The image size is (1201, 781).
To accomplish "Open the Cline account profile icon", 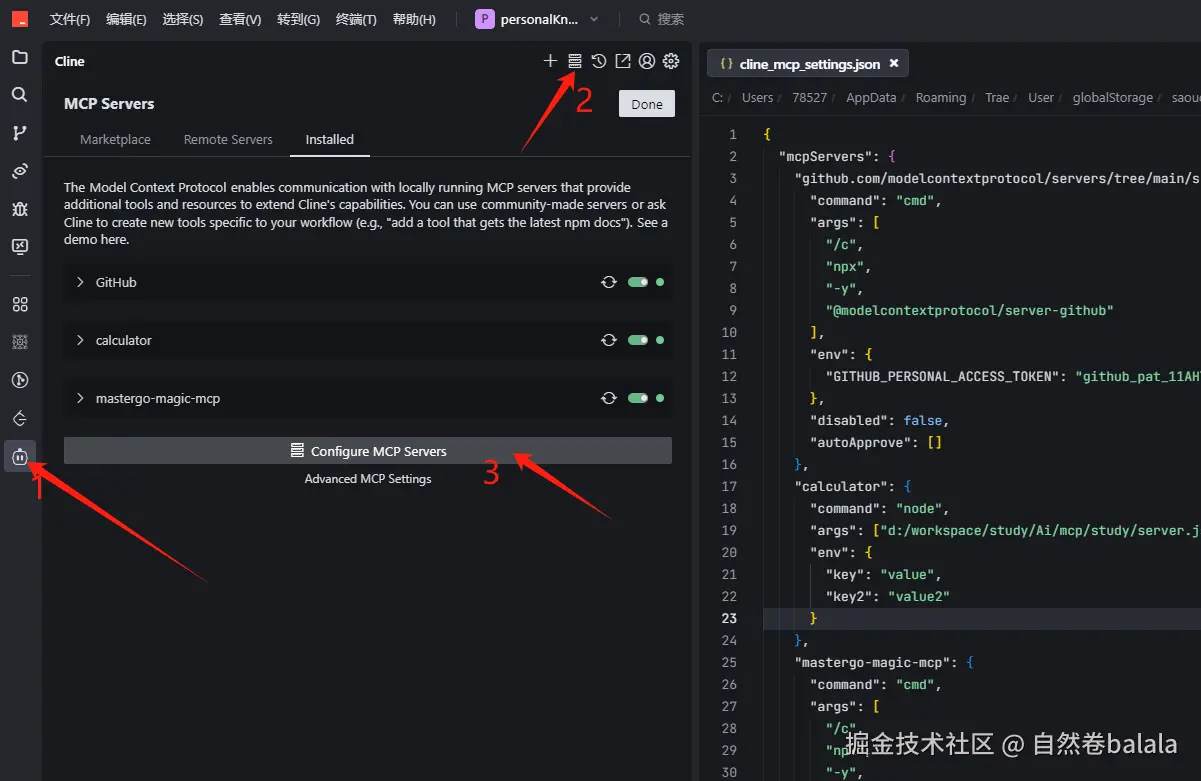I will [647, 61].
